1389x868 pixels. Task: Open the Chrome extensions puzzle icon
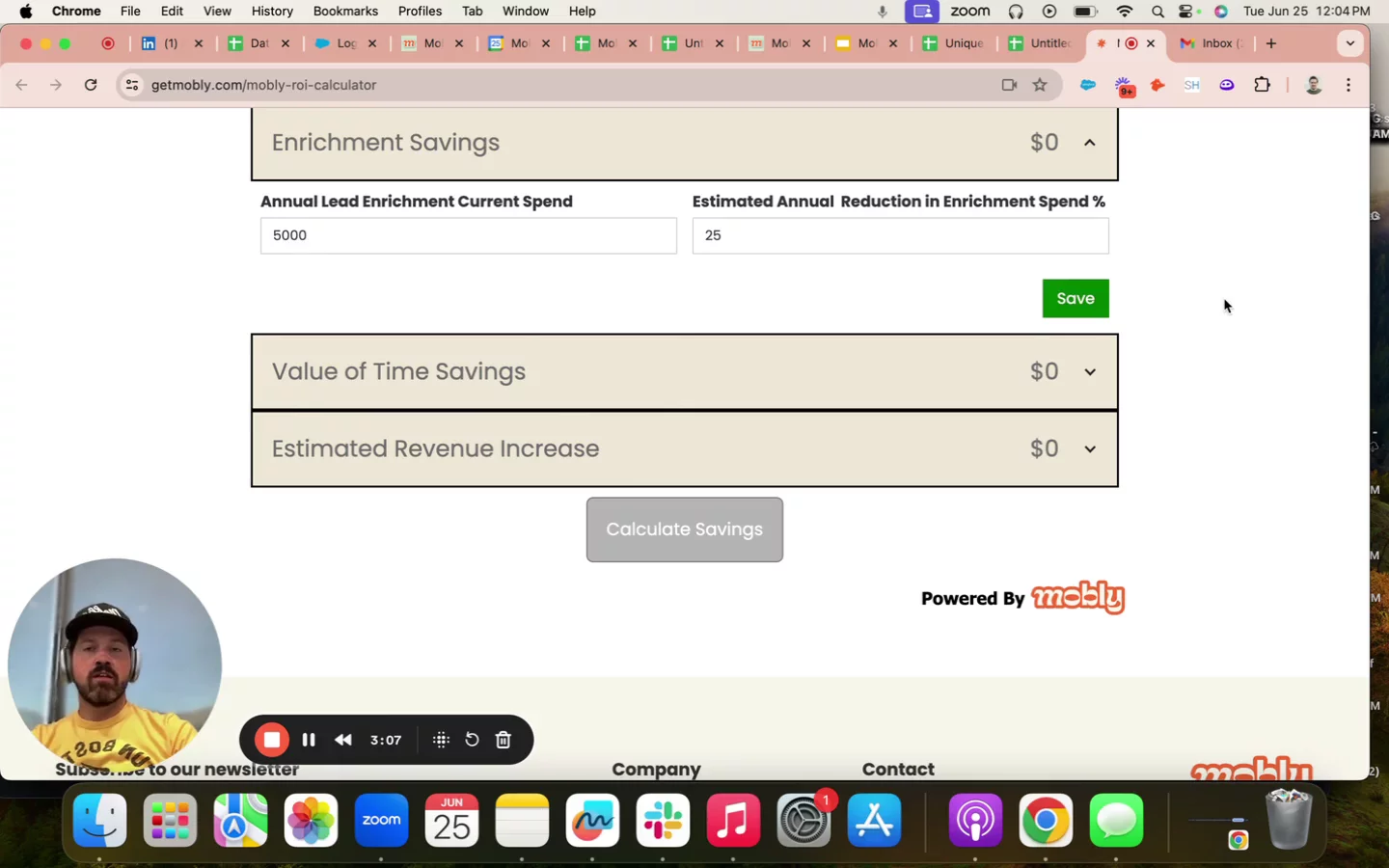[x=1262, y=85]
